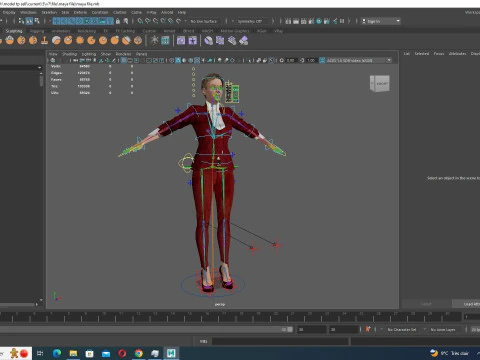
Task: Open the left panel dropdown arrow
Action: click(x=40, y=67)
